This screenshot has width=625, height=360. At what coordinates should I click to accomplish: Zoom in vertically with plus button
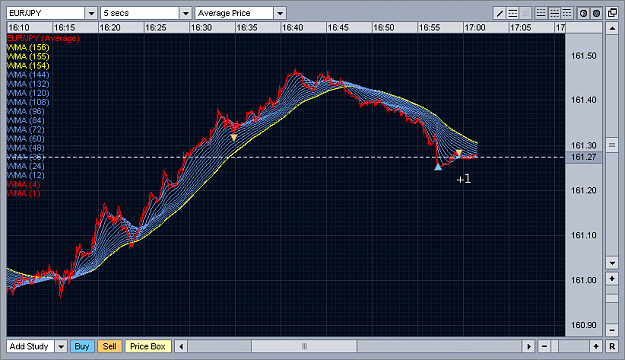pos(612,279)
